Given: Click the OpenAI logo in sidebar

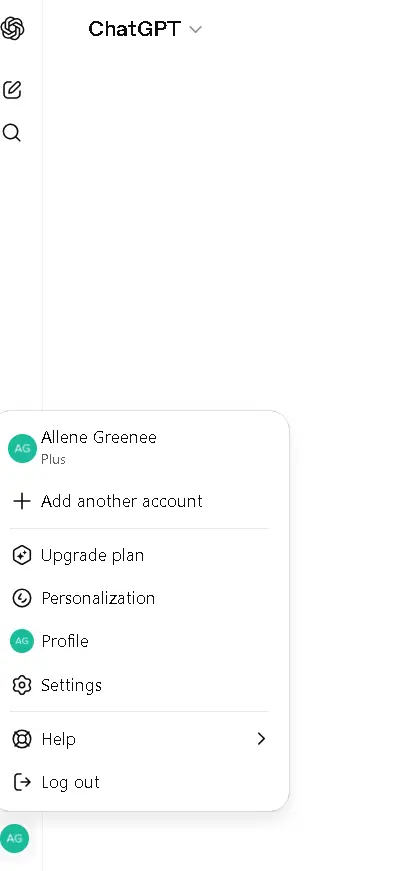Looking at the screenshot, I should pos(12,28).
